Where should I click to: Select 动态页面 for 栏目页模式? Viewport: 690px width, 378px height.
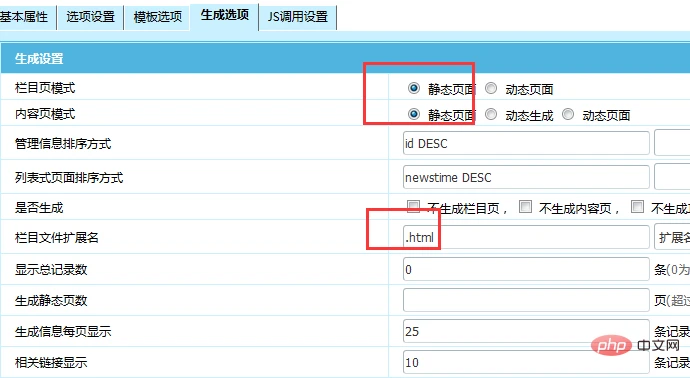pyautogui.click(x=491, y=88)
